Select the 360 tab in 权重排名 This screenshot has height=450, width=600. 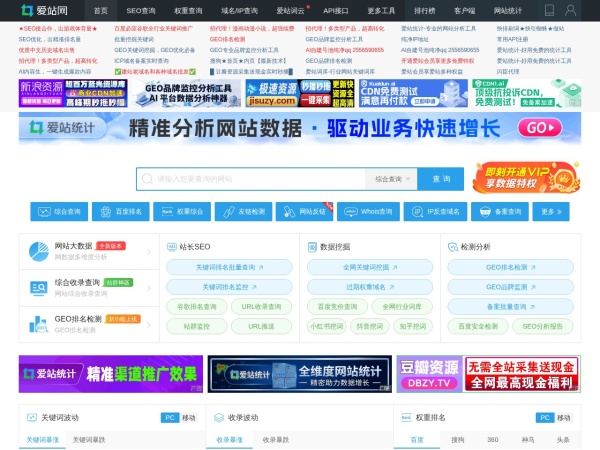tap(493, 440)
